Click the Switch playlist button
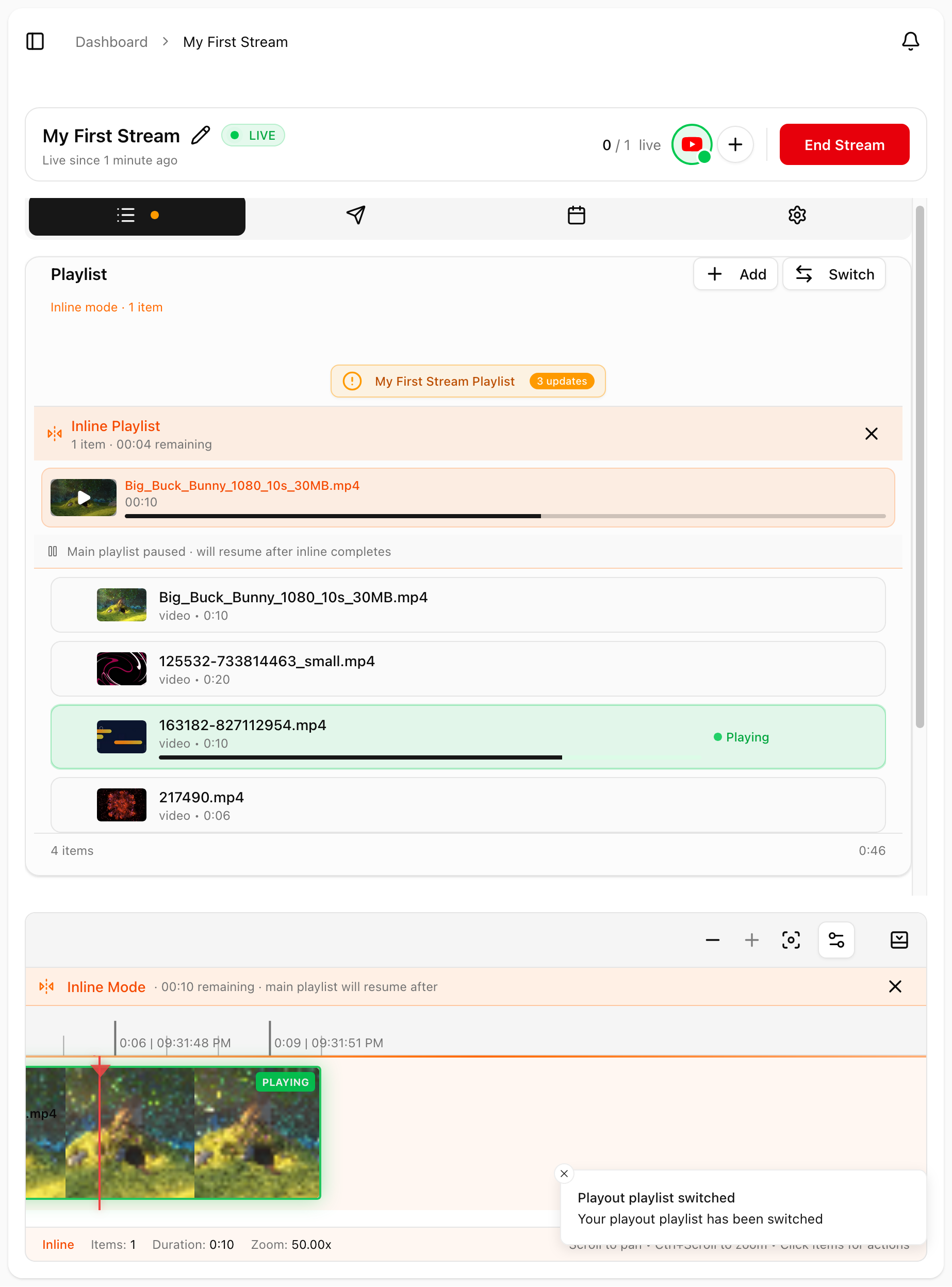 point(833,274)
